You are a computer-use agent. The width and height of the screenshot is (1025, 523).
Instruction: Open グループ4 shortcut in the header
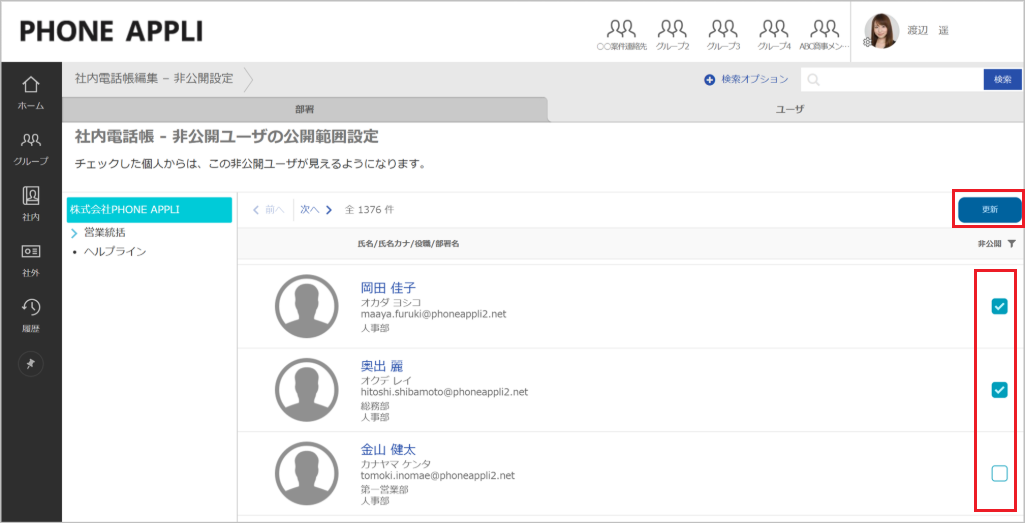point(773,34)
